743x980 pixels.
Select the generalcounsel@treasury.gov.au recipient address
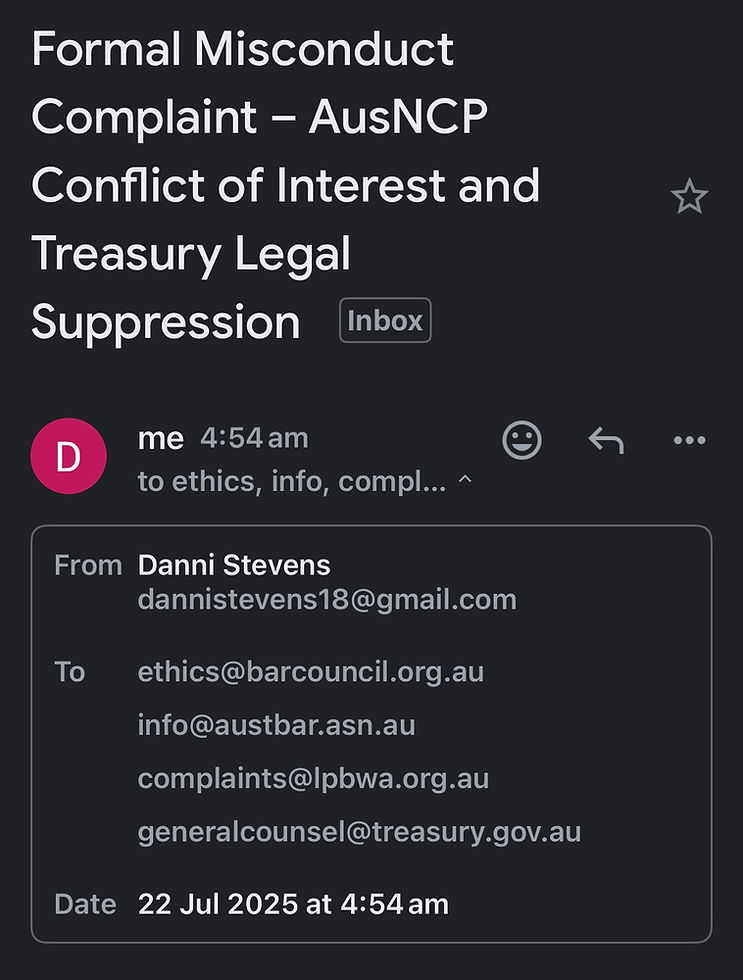[359, 832]
